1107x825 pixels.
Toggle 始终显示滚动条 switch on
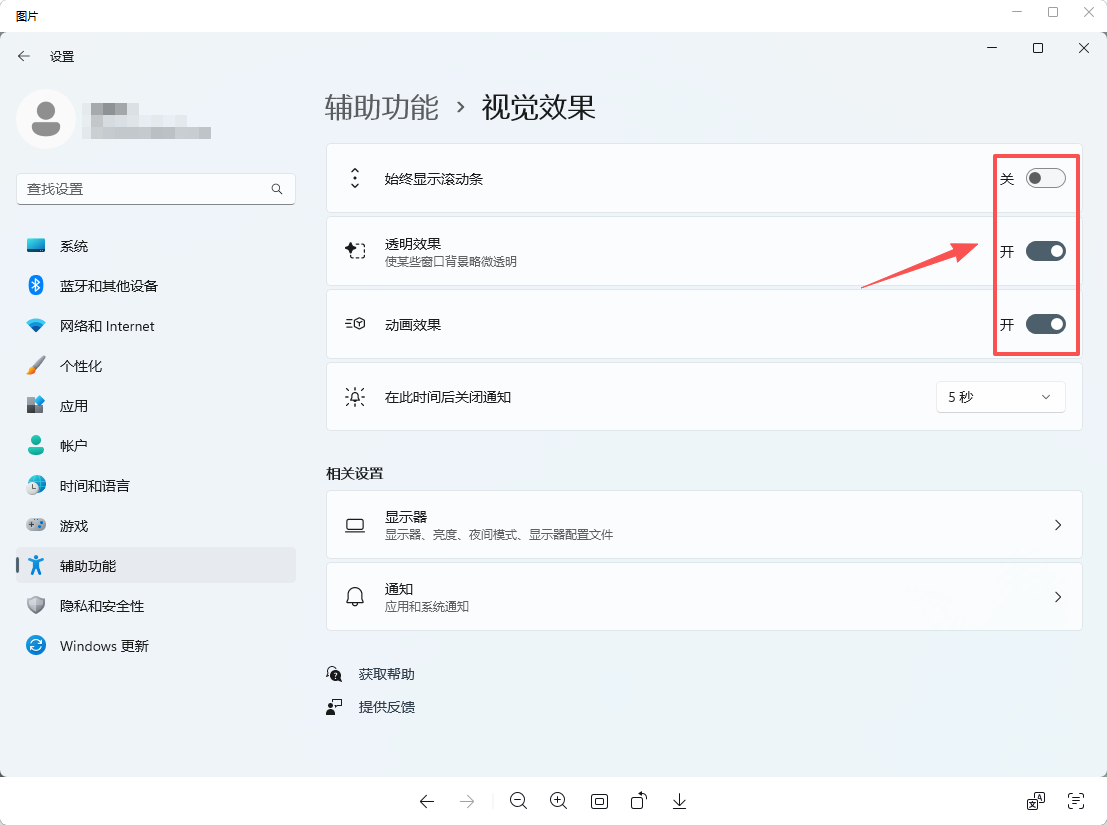coord(1046,179)
